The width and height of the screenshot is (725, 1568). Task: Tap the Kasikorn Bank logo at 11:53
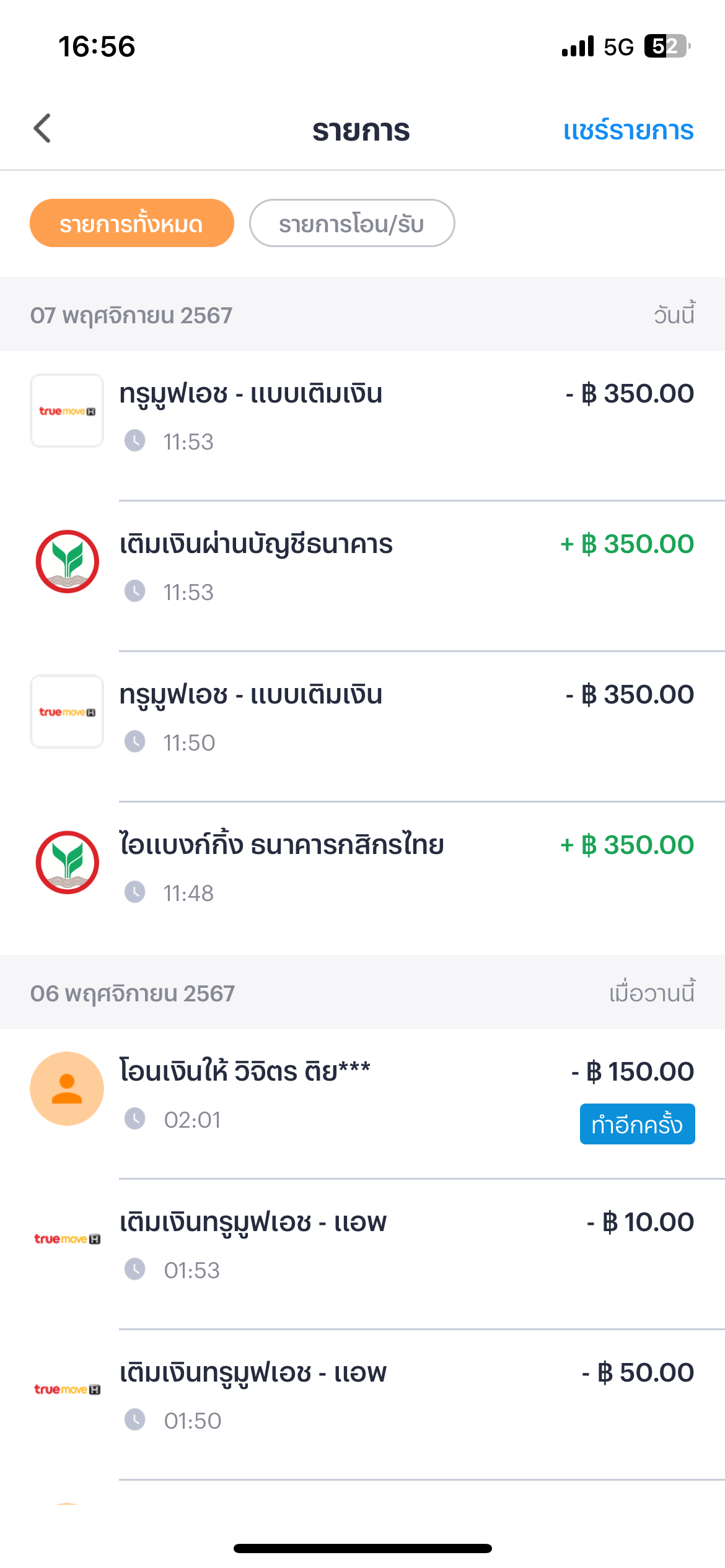(67, 561)
